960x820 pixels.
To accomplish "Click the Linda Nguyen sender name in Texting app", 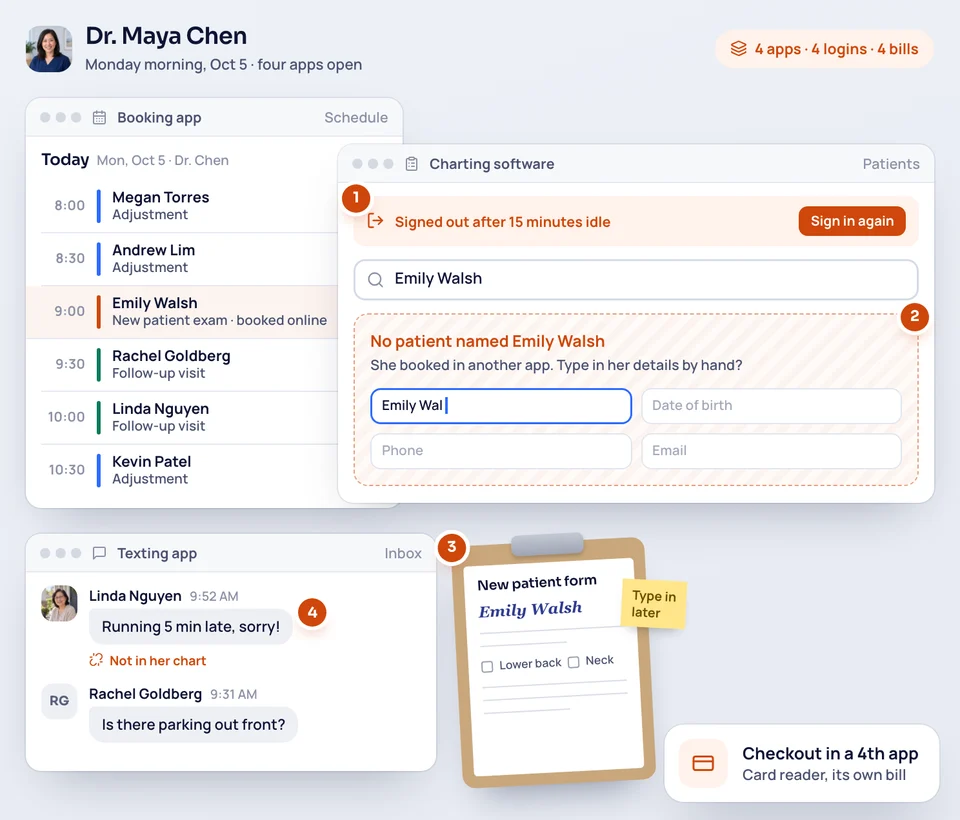I will click(x=135, y=596).
